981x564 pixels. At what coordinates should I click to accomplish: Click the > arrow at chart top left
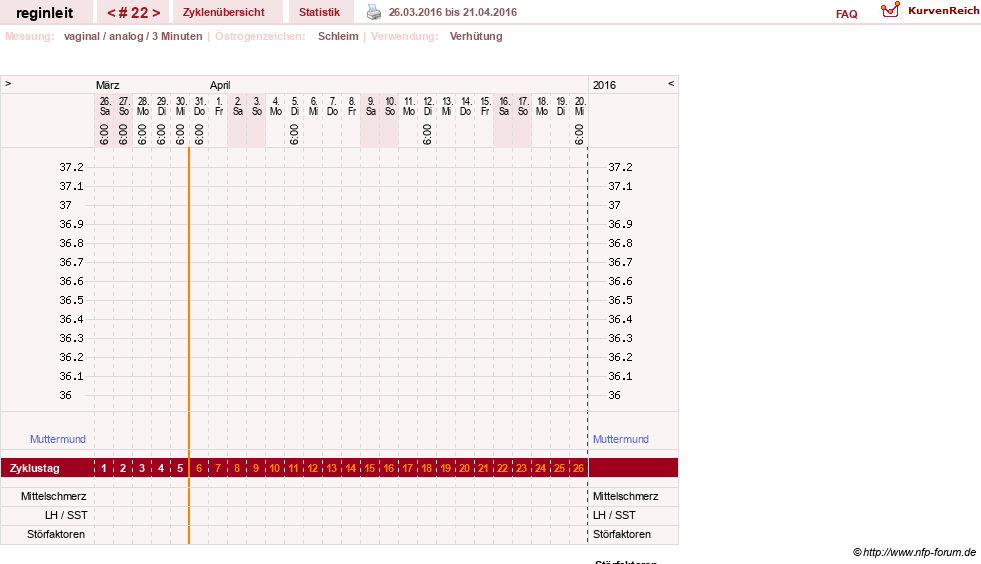tap(8, 83)
